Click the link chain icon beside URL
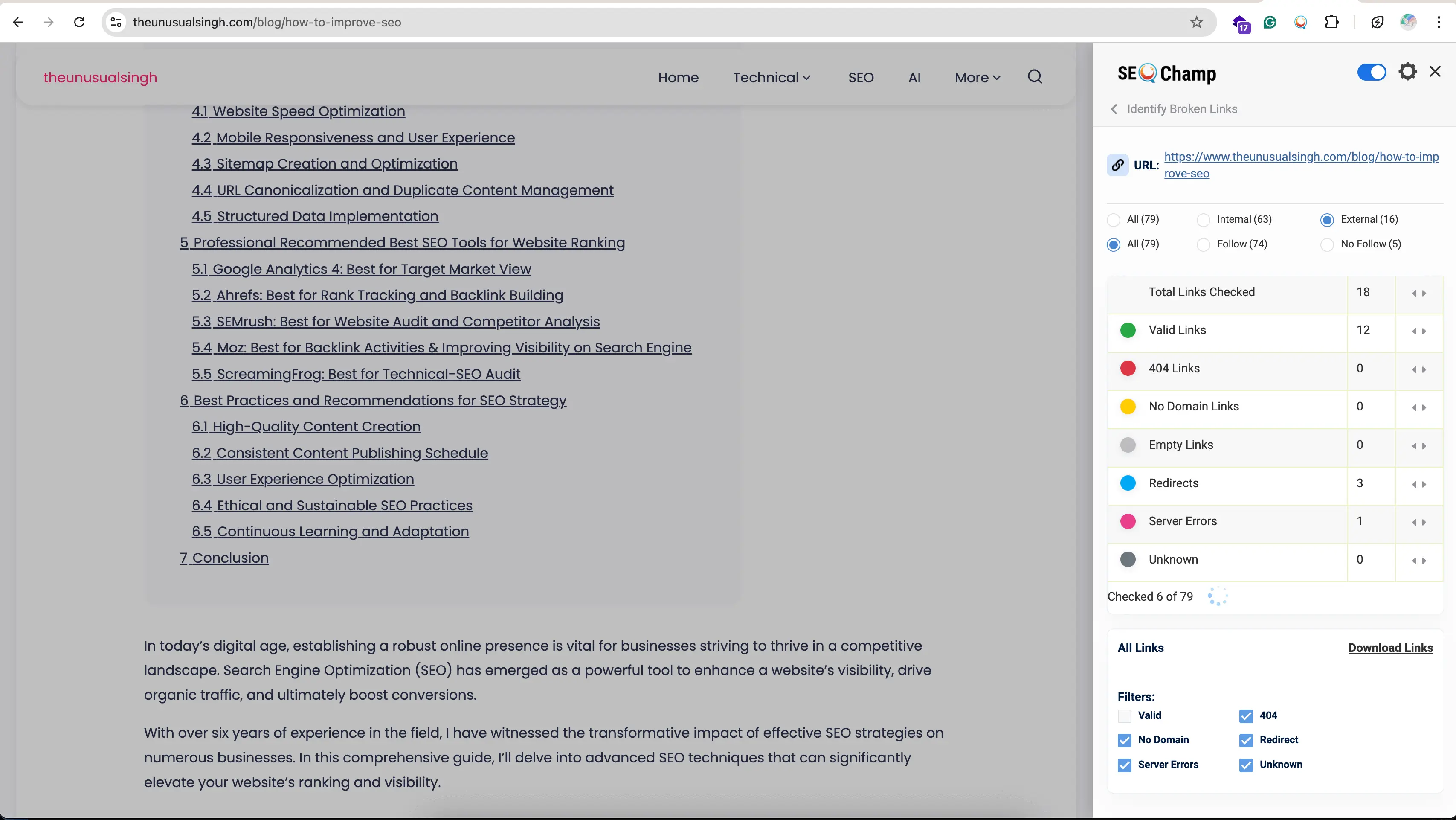This screenshot has height=820, width=1456. 1117,165
